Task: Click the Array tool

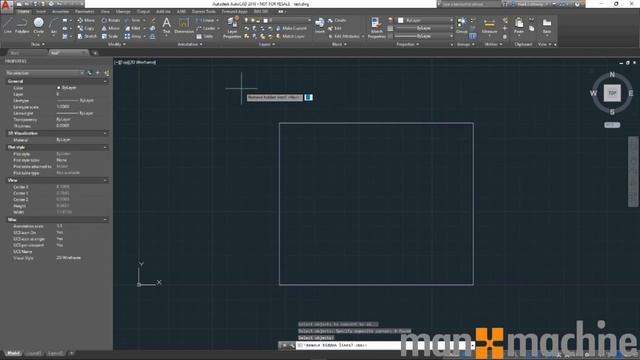Action: [133, 36]
